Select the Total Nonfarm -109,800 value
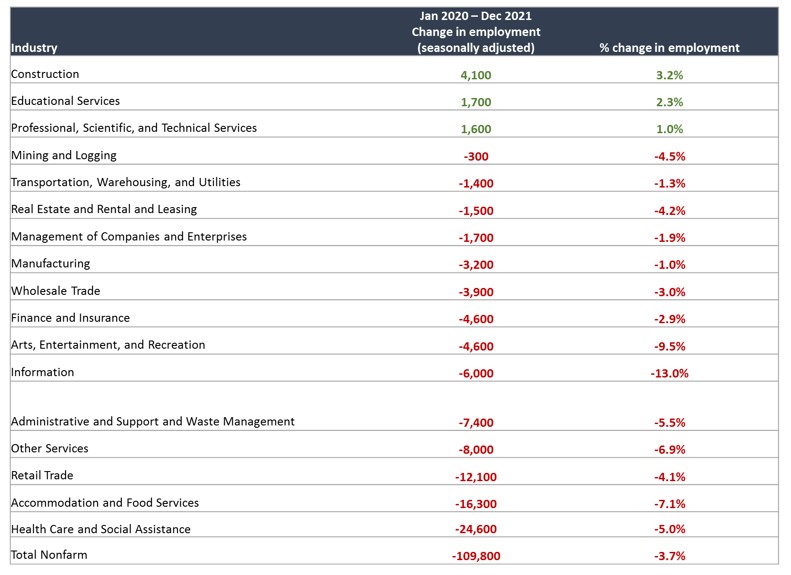This screenshot has width=791, height=575. (476, 556)
